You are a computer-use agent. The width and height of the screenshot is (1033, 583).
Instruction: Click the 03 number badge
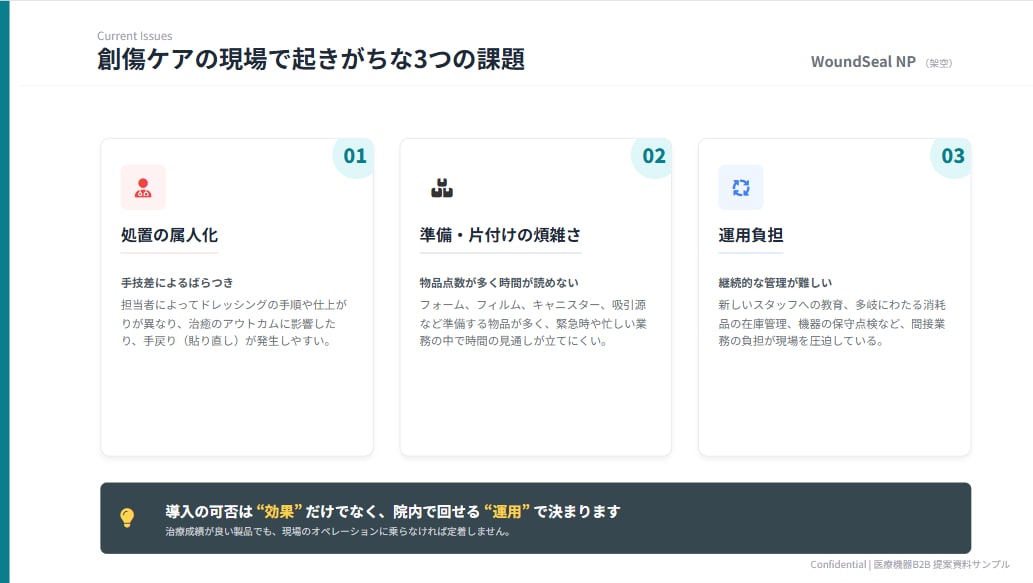(x=953, y=156)
